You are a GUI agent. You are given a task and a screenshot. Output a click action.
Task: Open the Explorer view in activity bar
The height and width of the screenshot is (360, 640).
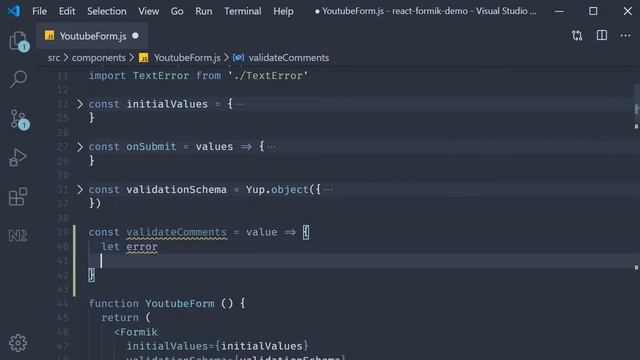[18, 41]
